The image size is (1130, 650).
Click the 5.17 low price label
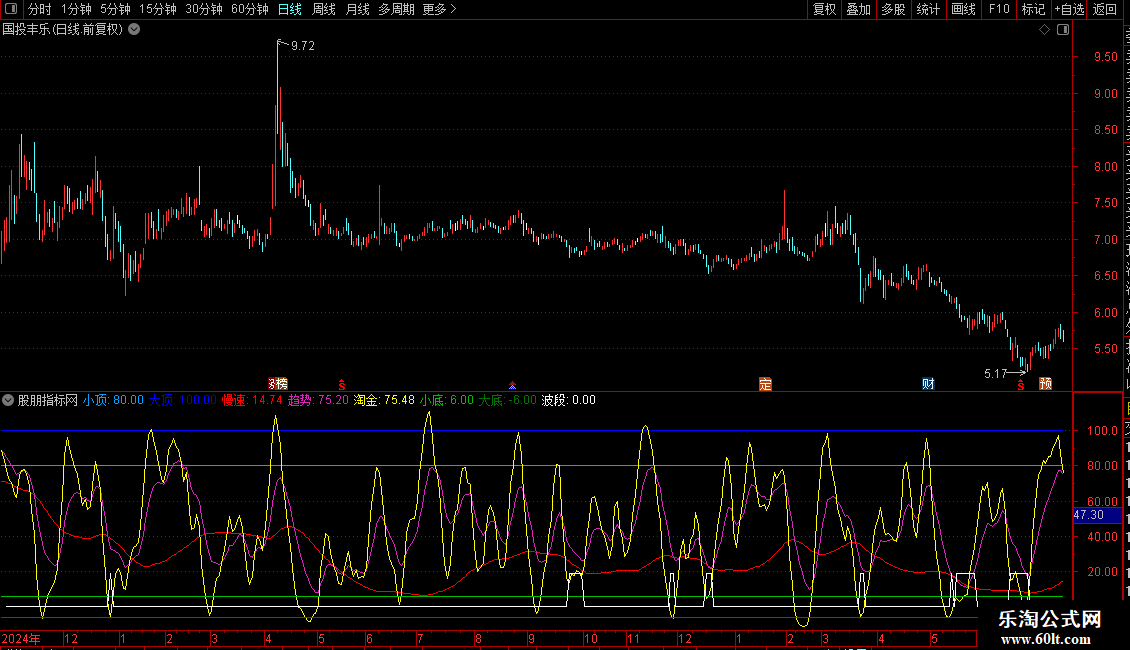click(x=995, y=373)
